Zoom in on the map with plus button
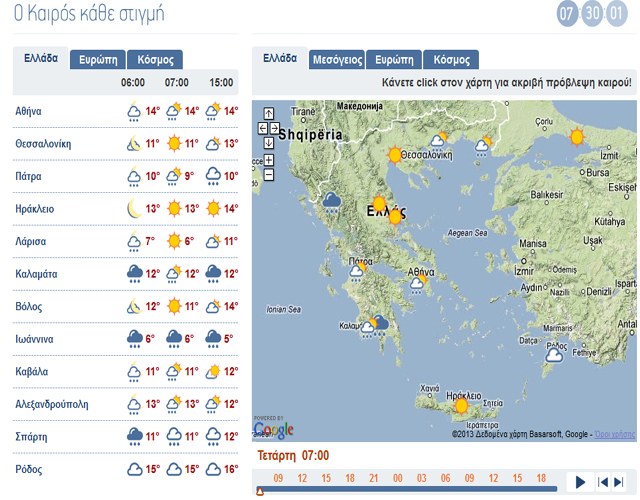The width and height of the screenshot is (640, 500). [x=269, y=160]
